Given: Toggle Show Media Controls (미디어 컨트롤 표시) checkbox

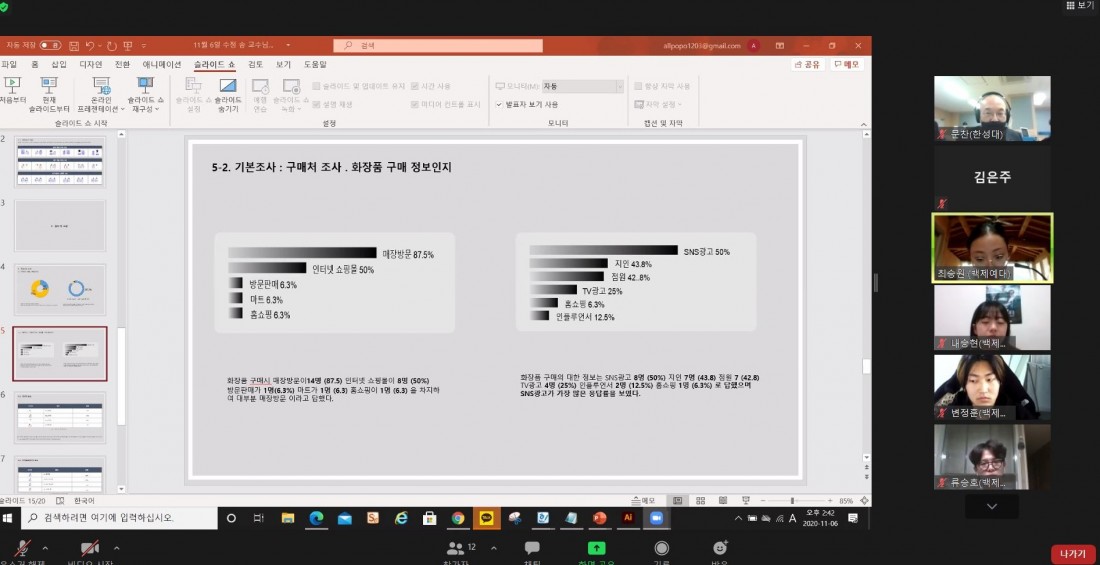Looking at the screenshot, I should coord(446,105).
